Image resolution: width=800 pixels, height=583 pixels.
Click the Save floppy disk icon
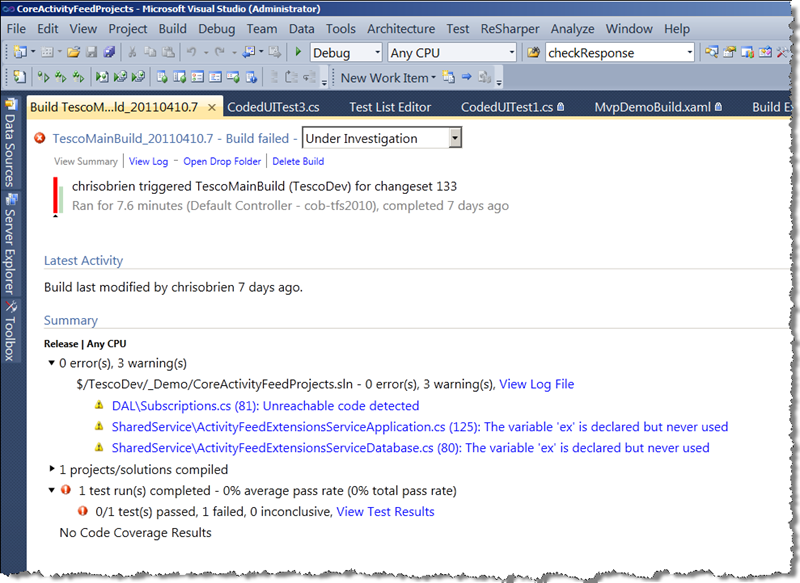pyautogui.click(x=92, y=52)
